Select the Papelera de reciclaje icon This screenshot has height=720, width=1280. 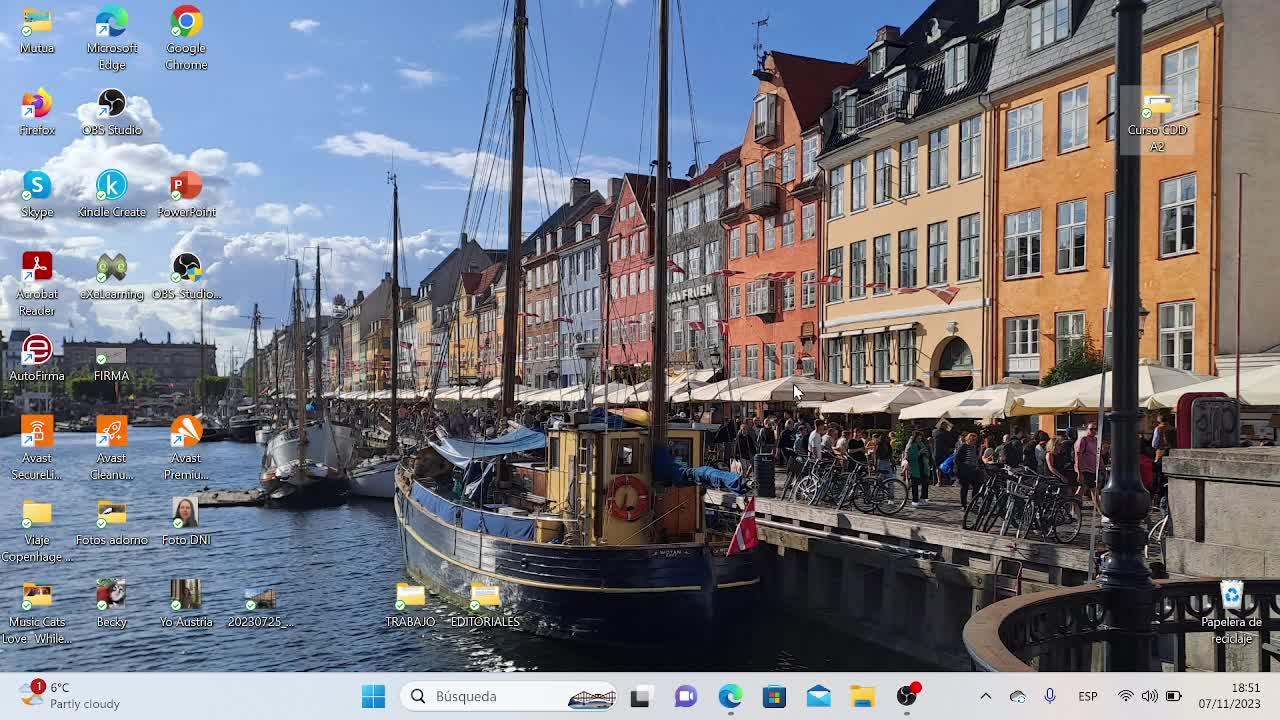(1231, 598)
